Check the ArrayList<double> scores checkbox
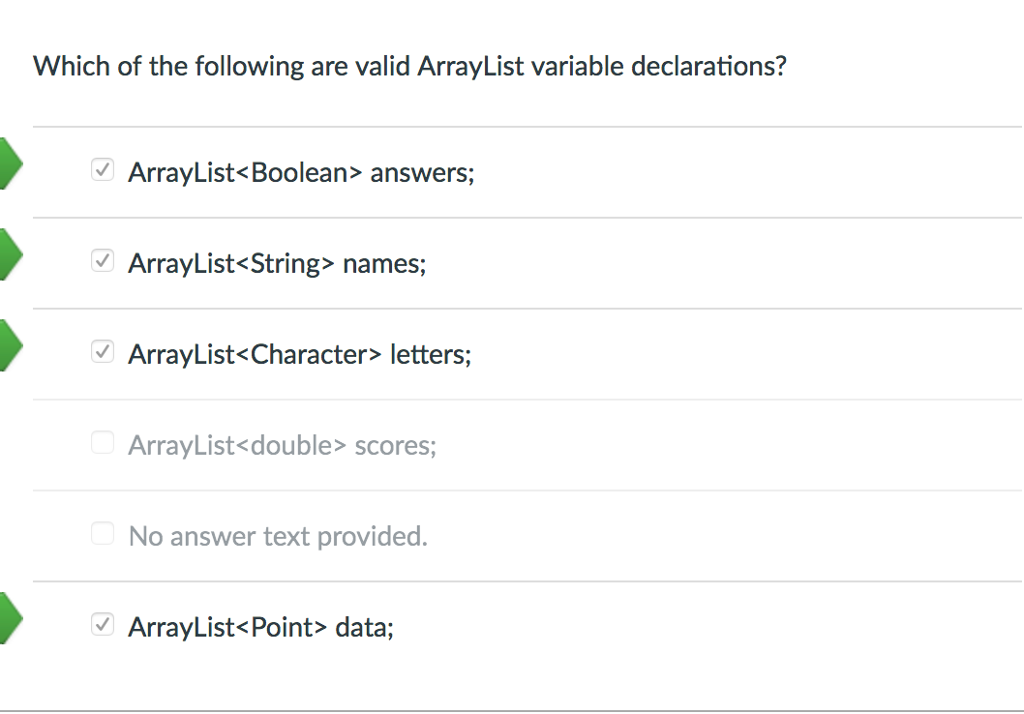The height and width of the screenshot is (714, 1024). (x=103, y=442)
